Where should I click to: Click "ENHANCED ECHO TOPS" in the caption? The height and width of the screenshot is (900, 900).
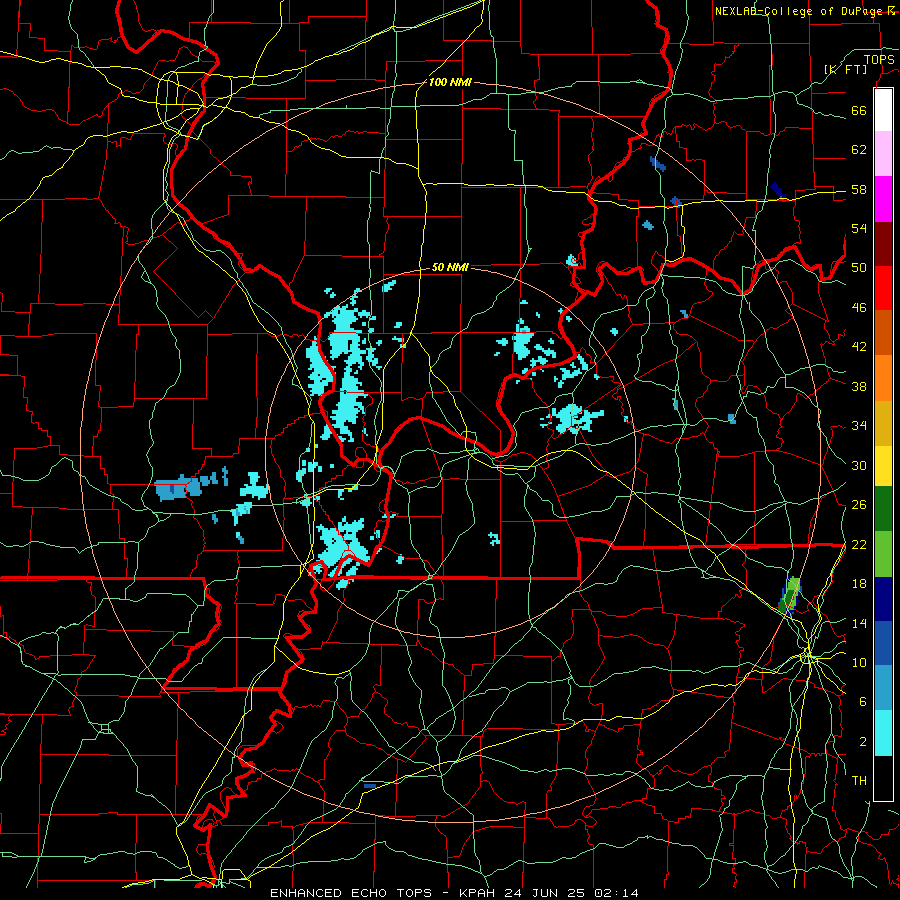tap(351, 893)
